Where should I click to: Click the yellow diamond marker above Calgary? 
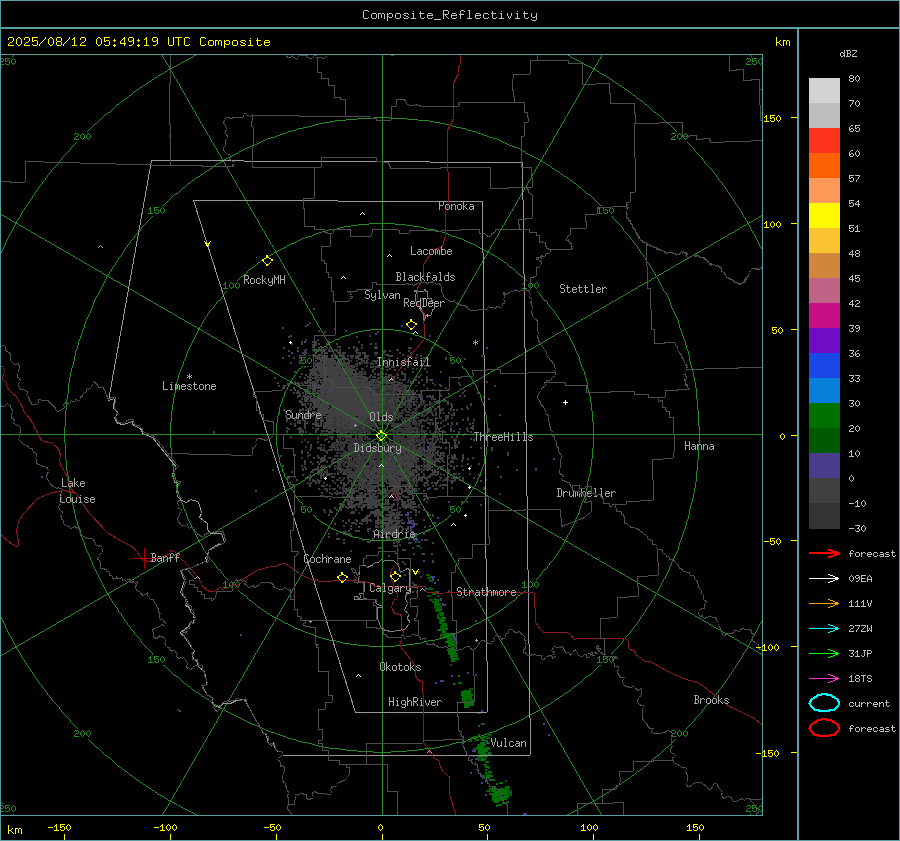395,576
